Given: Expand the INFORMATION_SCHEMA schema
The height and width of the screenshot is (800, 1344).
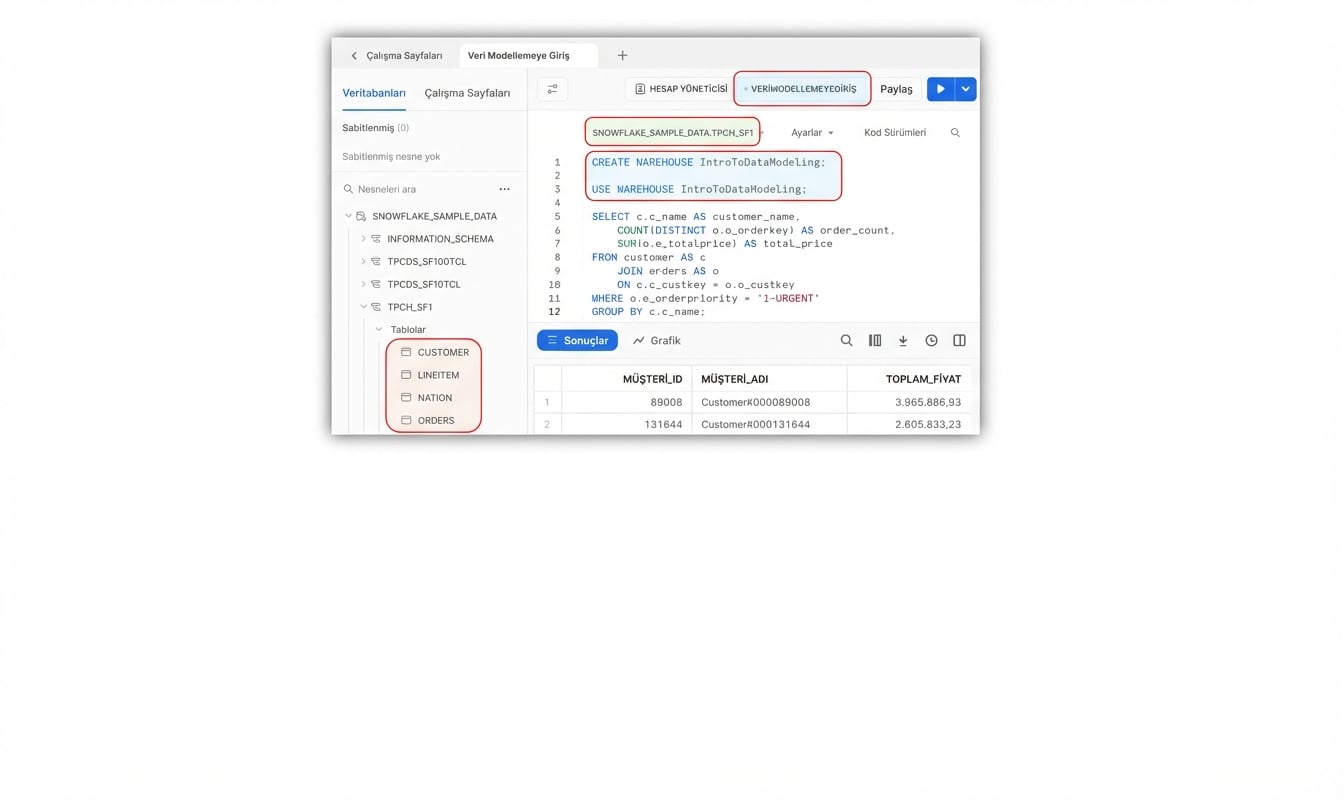Looking at the screenshot, I should (363, 239).
